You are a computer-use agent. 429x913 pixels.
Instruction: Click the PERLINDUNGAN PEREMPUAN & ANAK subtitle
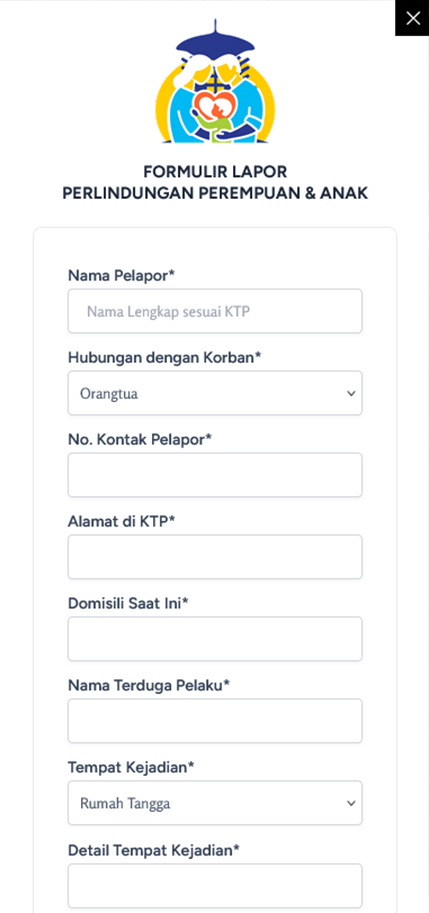click(x=215, y=193)
